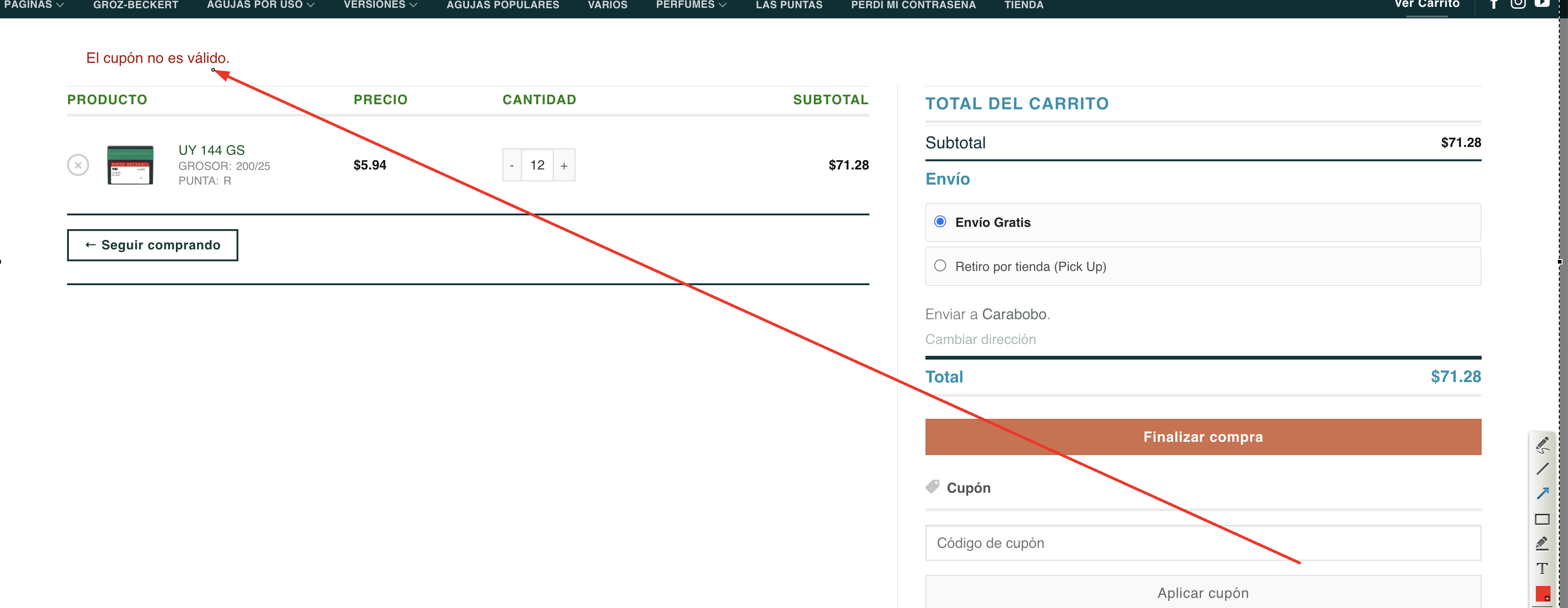Open the GROZ-BECKERT menu item
1568x608 pixels.
tap(136, 5)
